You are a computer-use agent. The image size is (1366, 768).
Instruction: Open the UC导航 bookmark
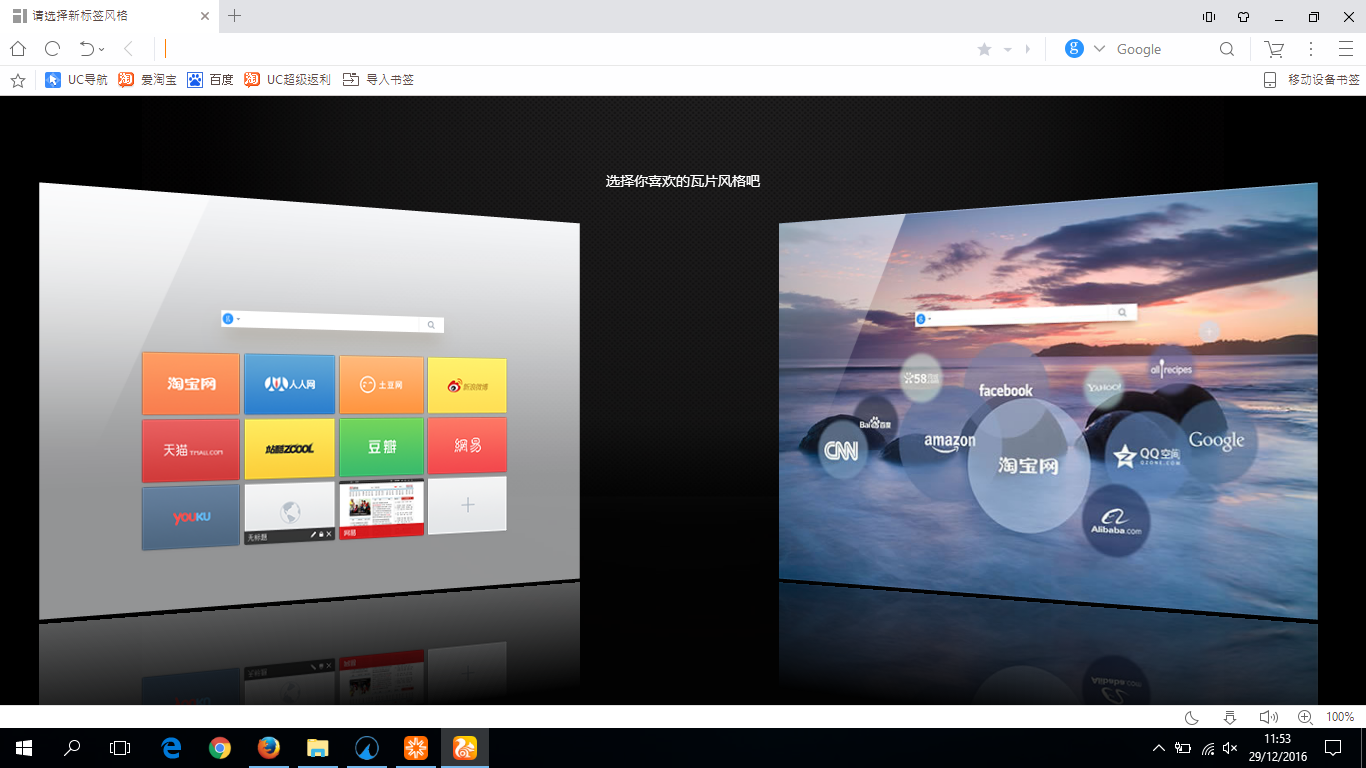tap(77, 80)
